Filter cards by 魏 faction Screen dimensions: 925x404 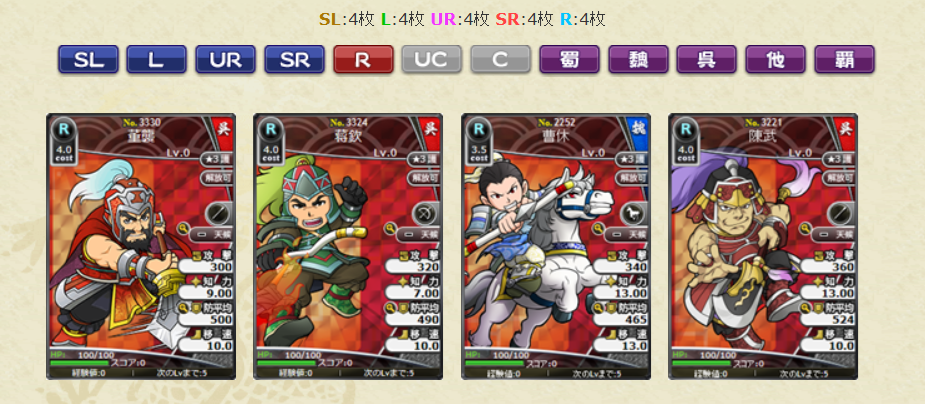638,60
